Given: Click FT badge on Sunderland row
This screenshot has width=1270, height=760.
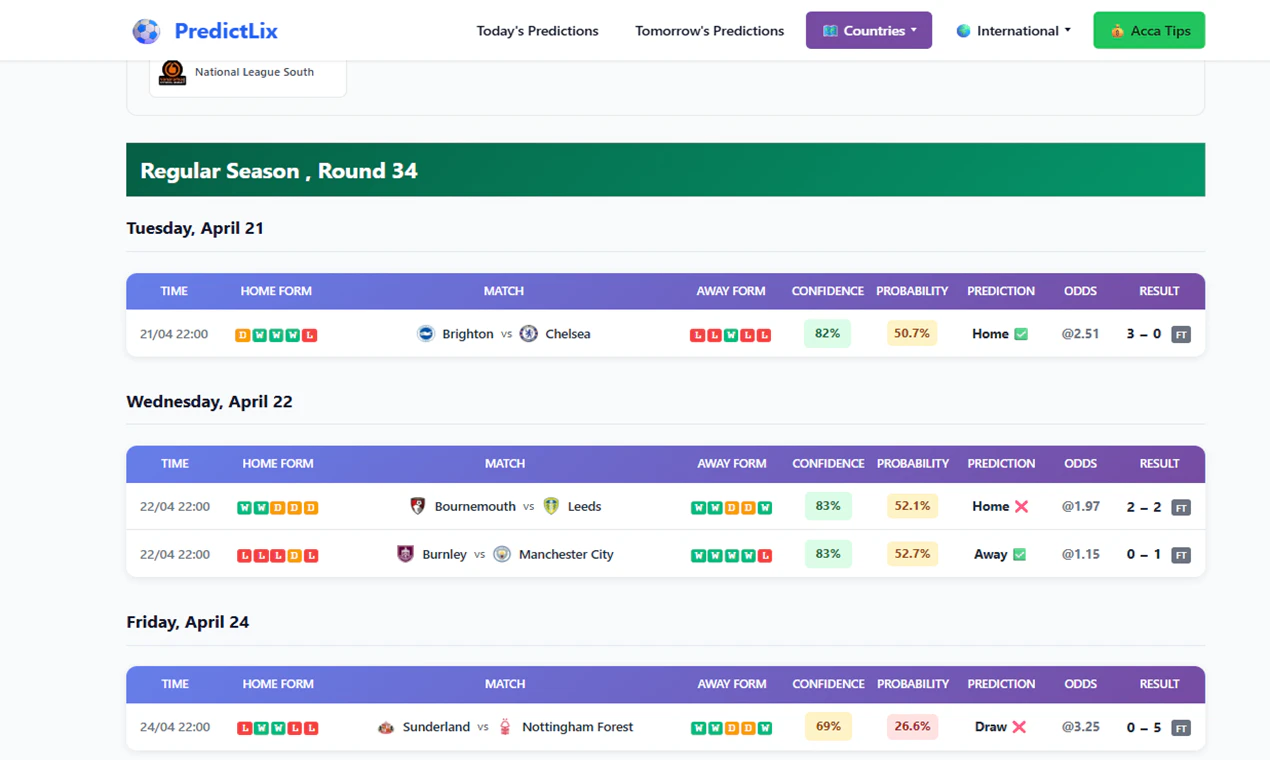Looking at the screenshot, I should coord(1181,728).
